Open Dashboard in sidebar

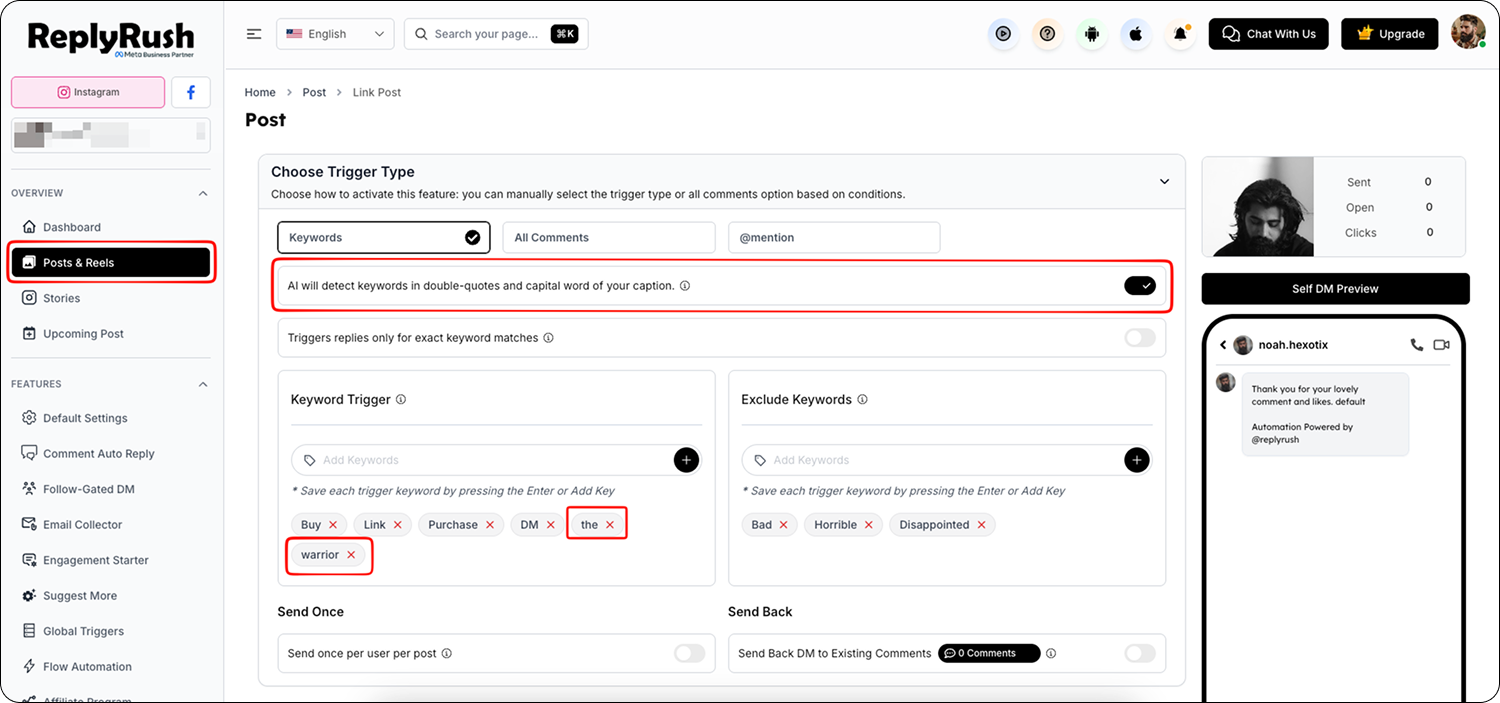[111, 227]
